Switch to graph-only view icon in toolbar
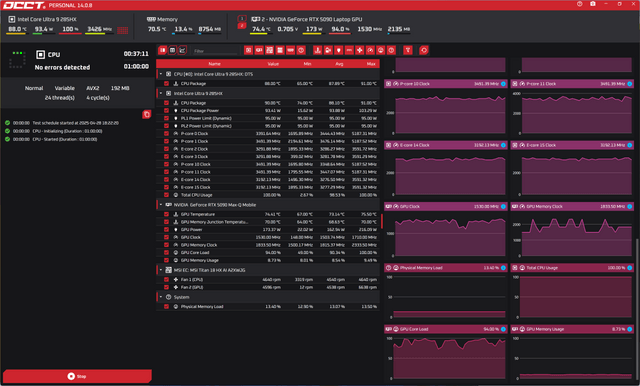640x386 pixels. point(182,50)
